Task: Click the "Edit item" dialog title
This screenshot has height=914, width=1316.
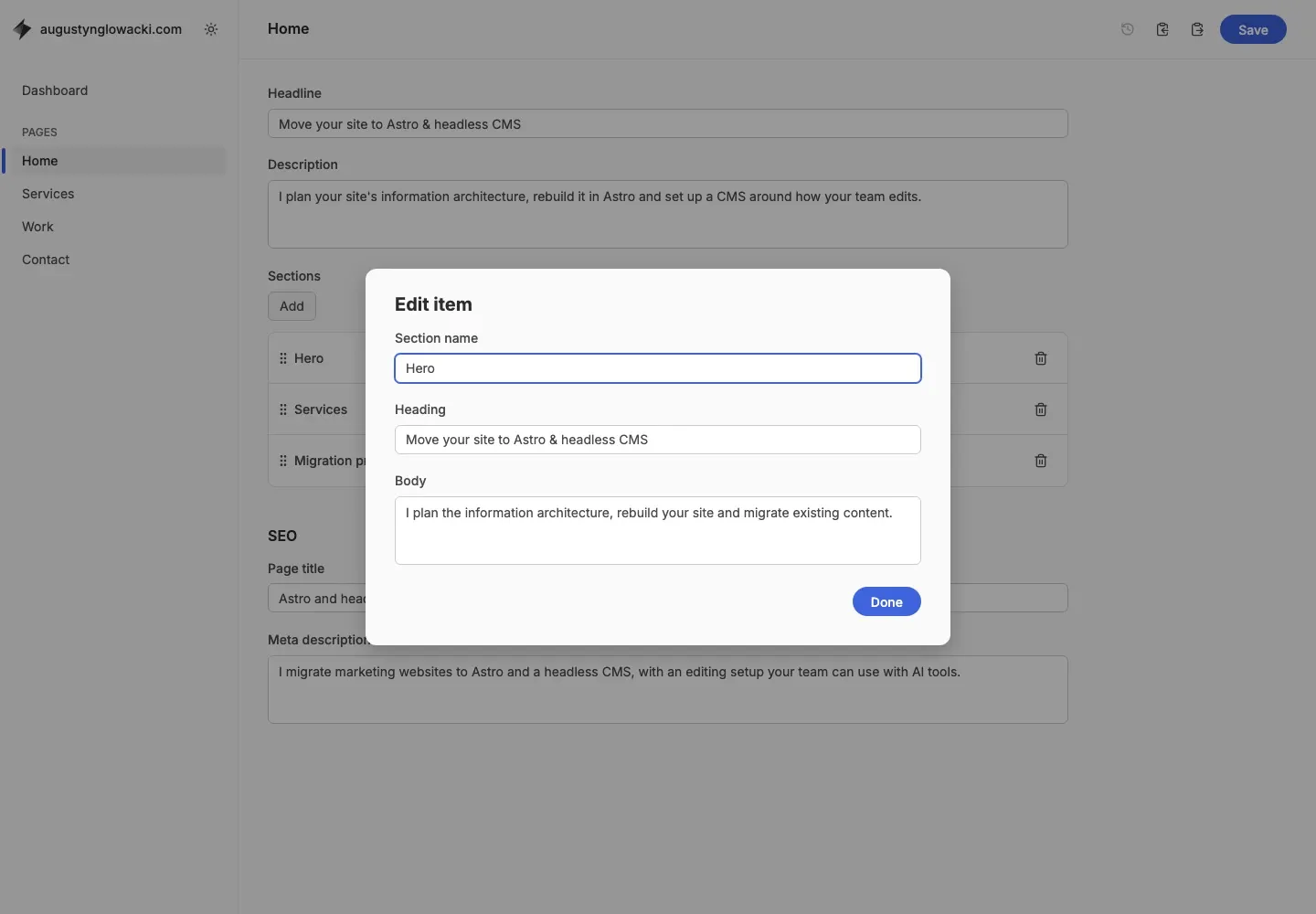Action: [433, 304]
